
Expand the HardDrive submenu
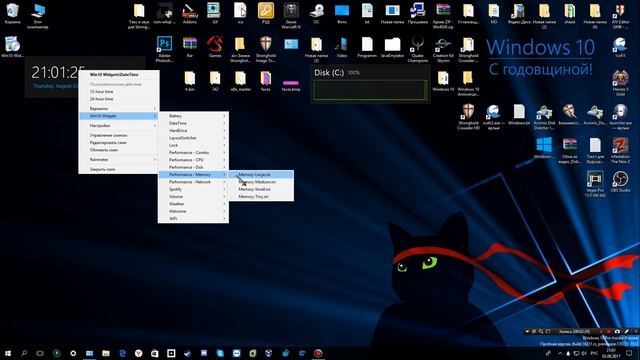[x=193, y=131]
